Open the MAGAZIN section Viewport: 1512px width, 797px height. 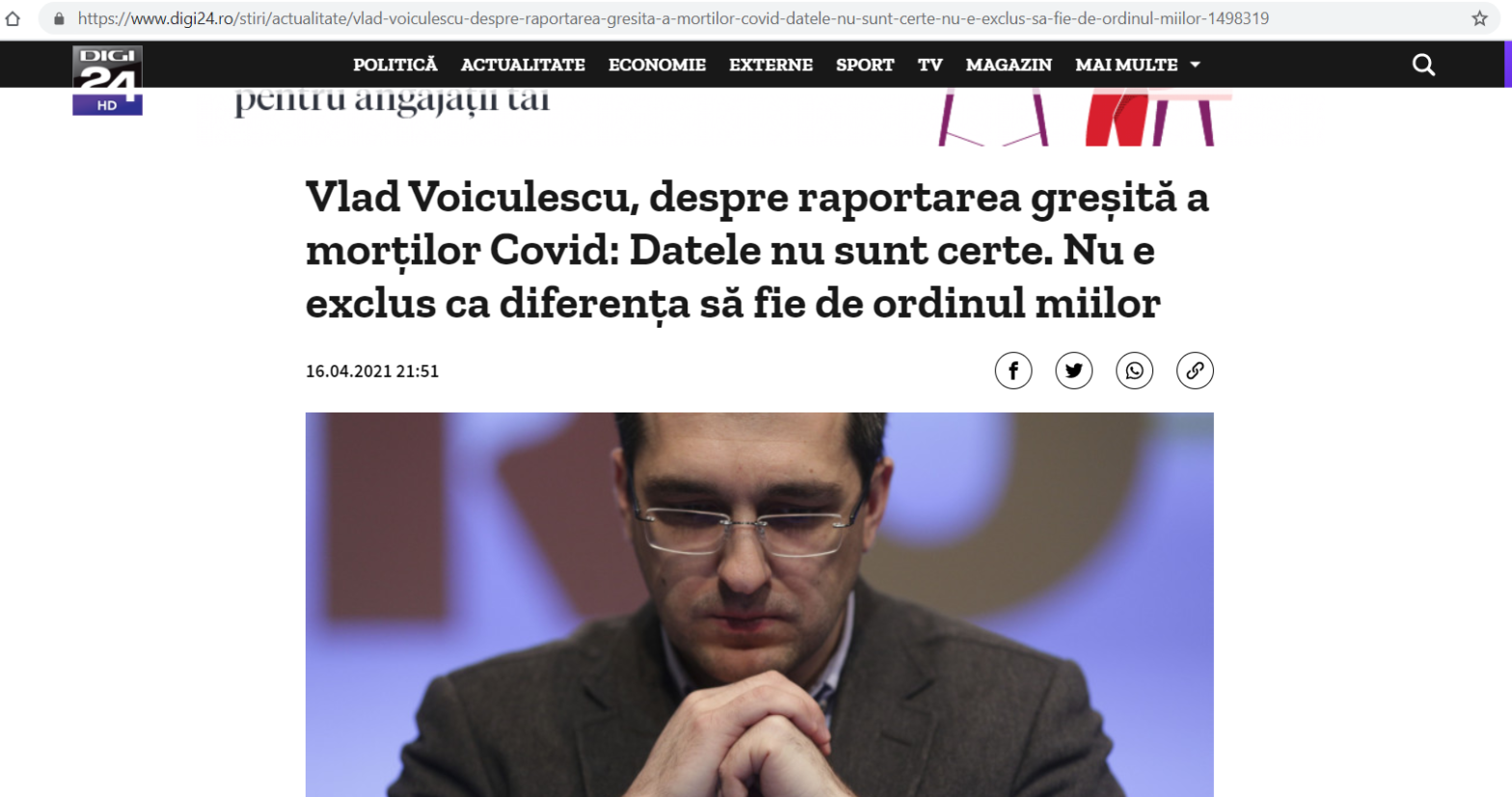[1009, 65]
